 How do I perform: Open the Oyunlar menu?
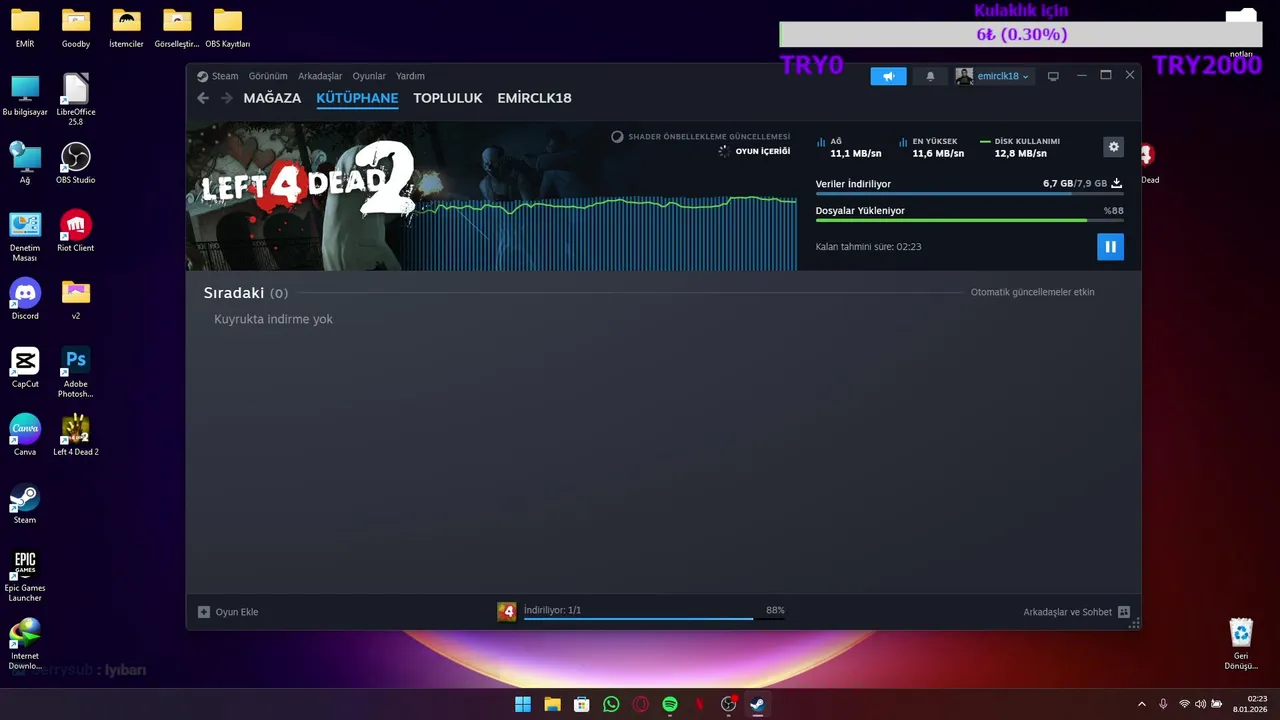[x=369, y=76]
